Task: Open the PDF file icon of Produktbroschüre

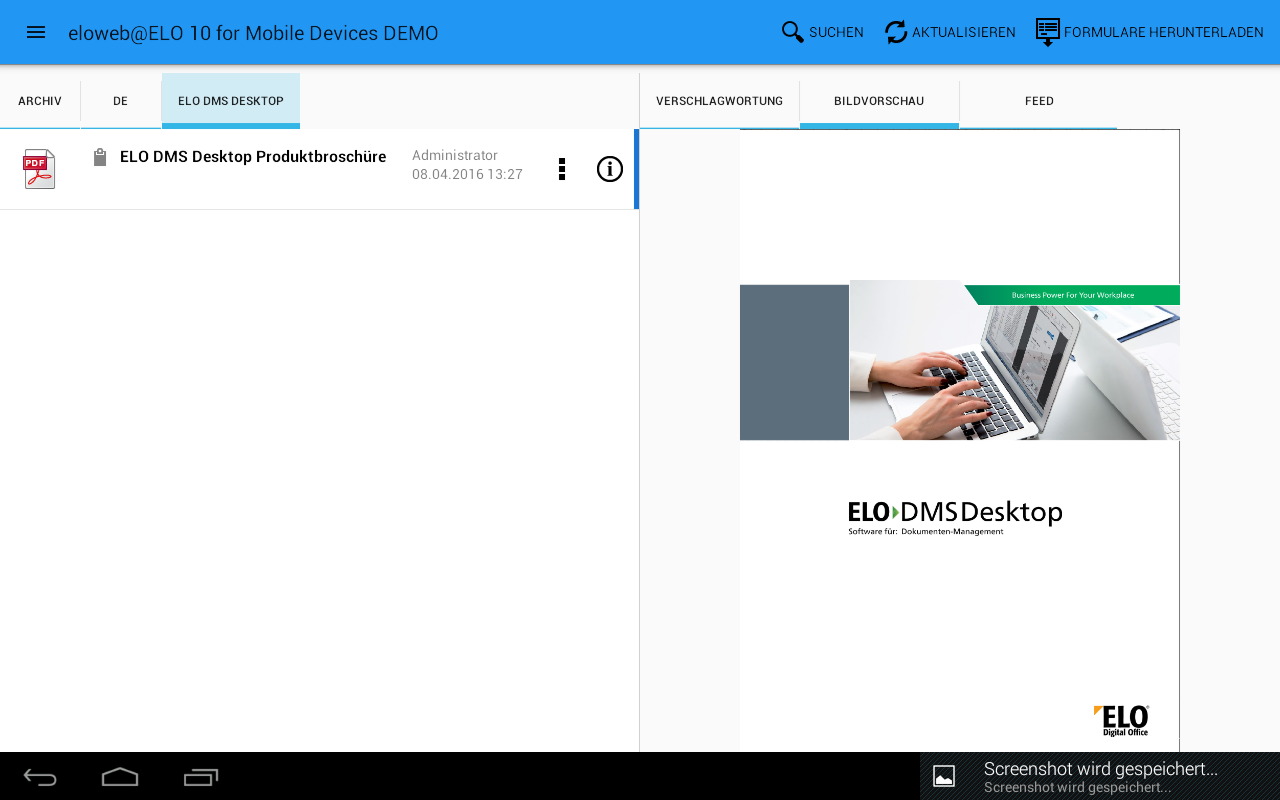Action: tap(39, 169)
